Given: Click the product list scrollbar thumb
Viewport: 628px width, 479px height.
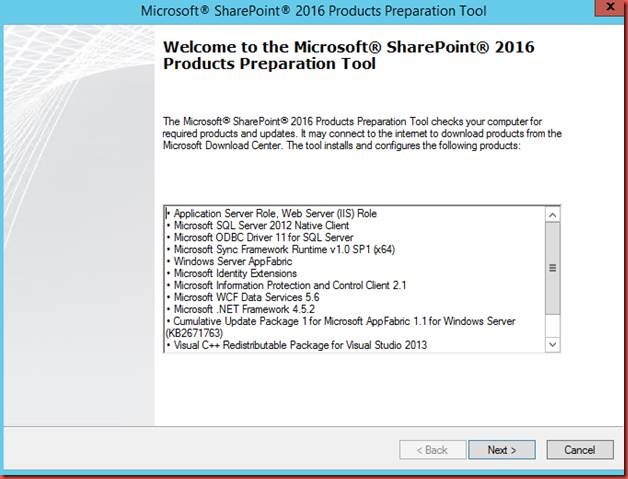Looking at the screenshot, I should coord(553,268).
